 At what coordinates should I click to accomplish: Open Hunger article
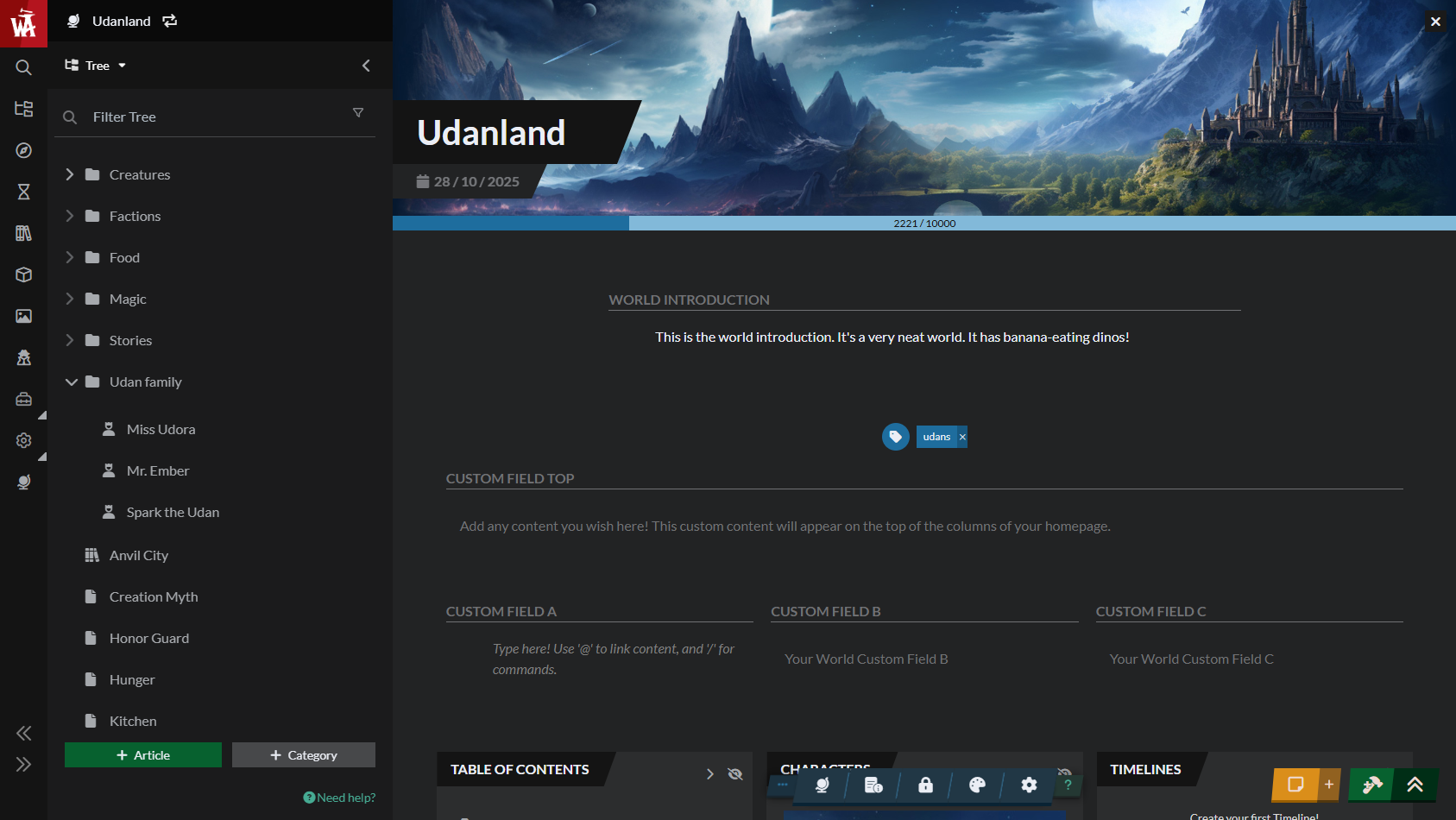(x=132, y=679)
